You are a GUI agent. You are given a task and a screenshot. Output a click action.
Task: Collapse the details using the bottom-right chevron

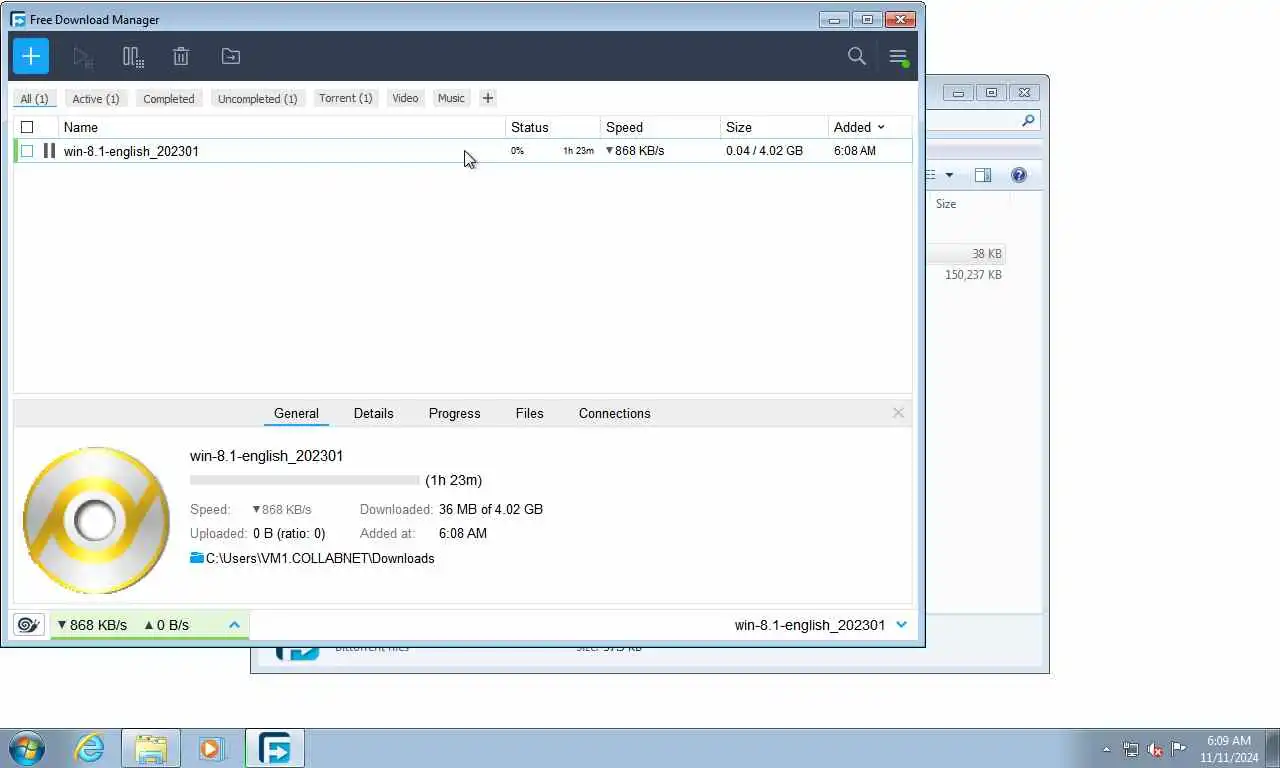[902, 625]
